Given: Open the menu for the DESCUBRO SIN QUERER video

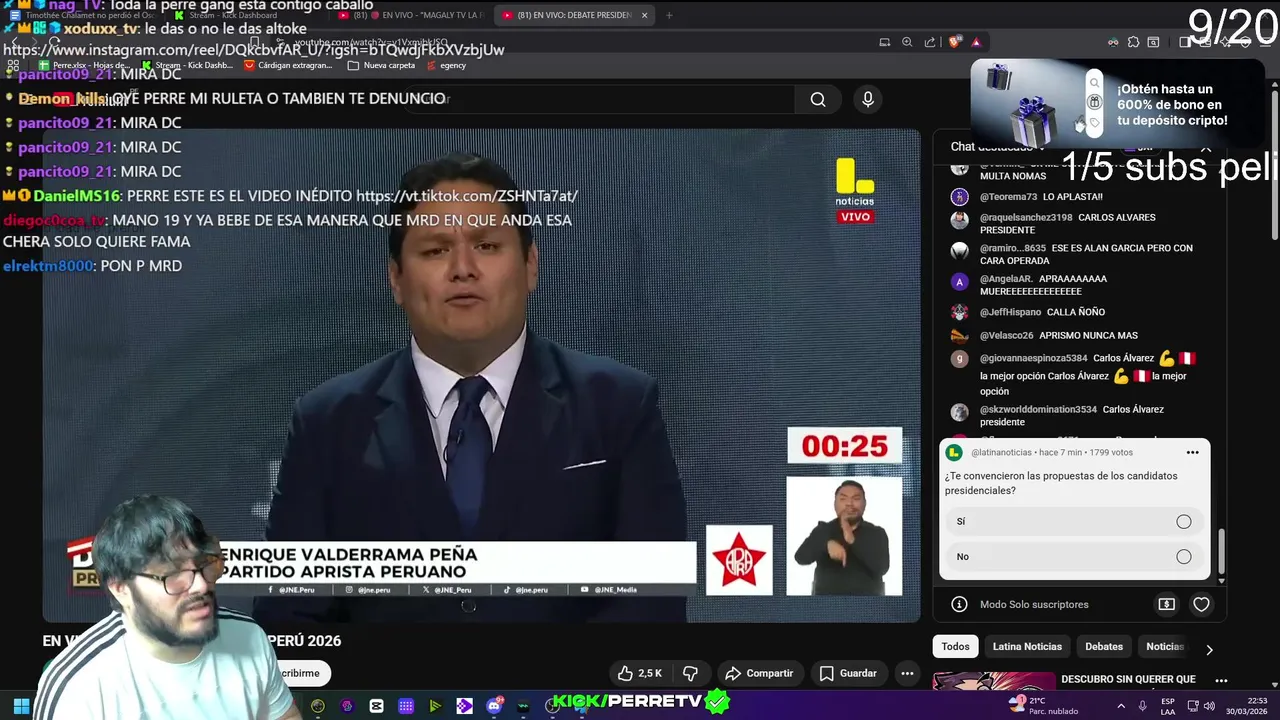Looking at the screenshot, I should coord(1221,681).
